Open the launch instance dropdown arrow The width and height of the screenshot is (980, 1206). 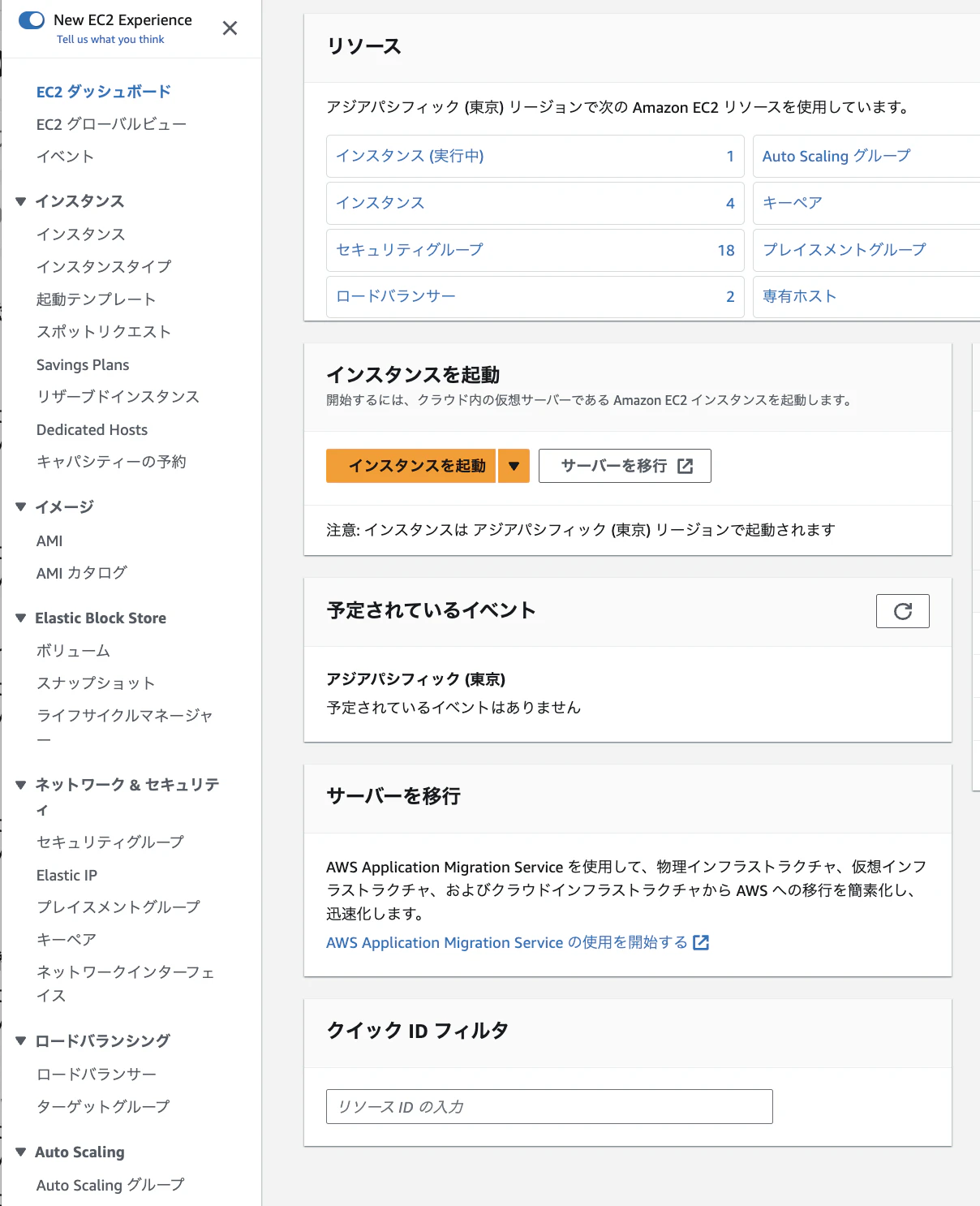514,466
